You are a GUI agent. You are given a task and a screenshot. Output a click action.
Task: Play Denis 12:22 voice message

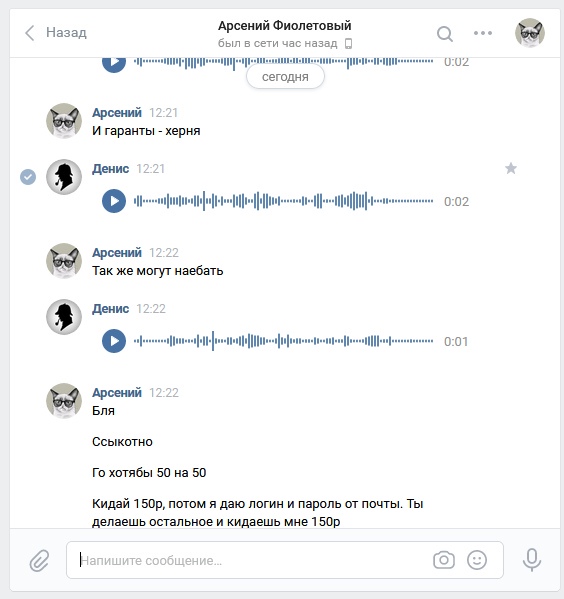[x=114, y=341]
